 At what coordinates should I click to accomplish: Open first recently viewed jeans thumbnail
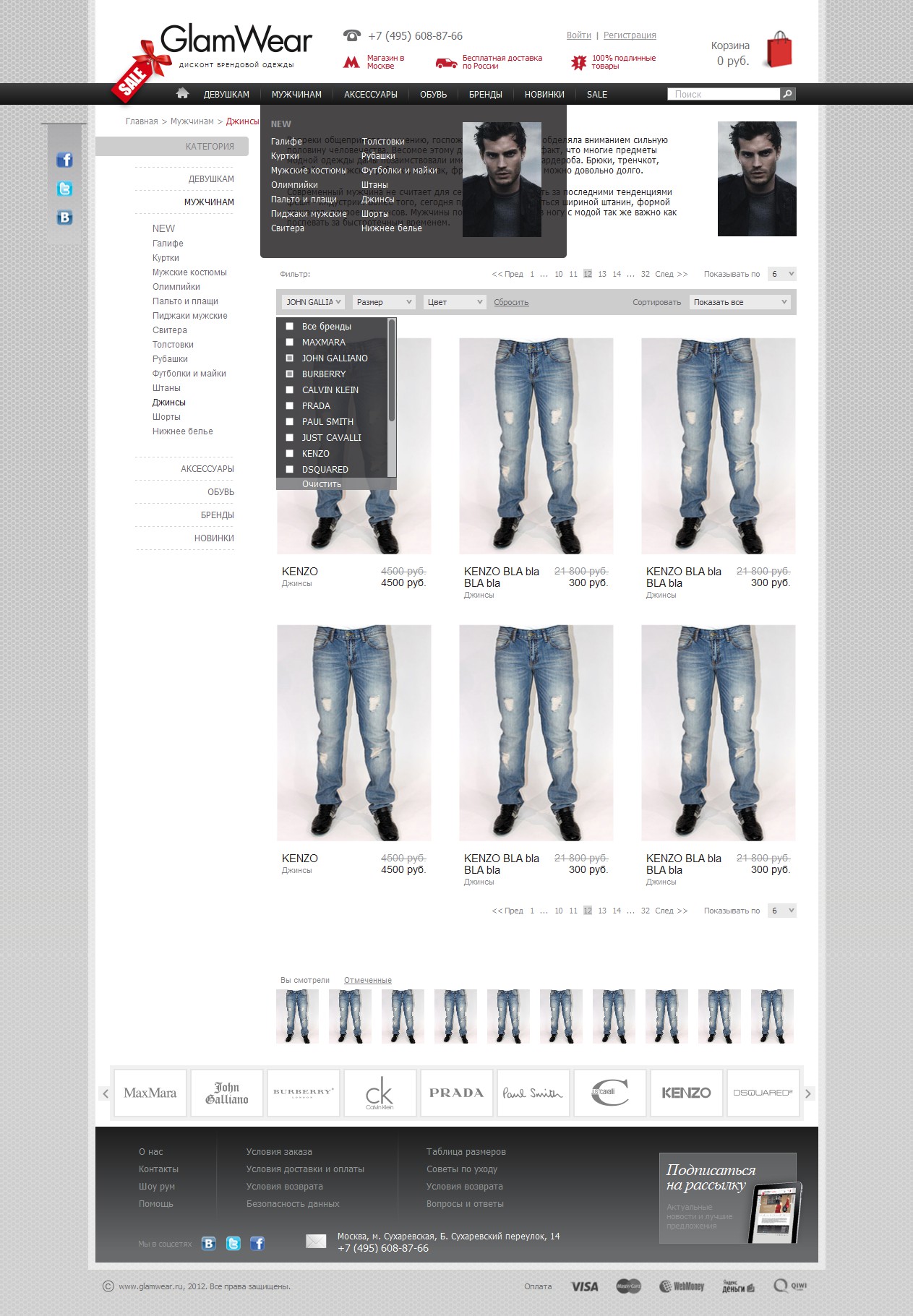click(297, 1016)
